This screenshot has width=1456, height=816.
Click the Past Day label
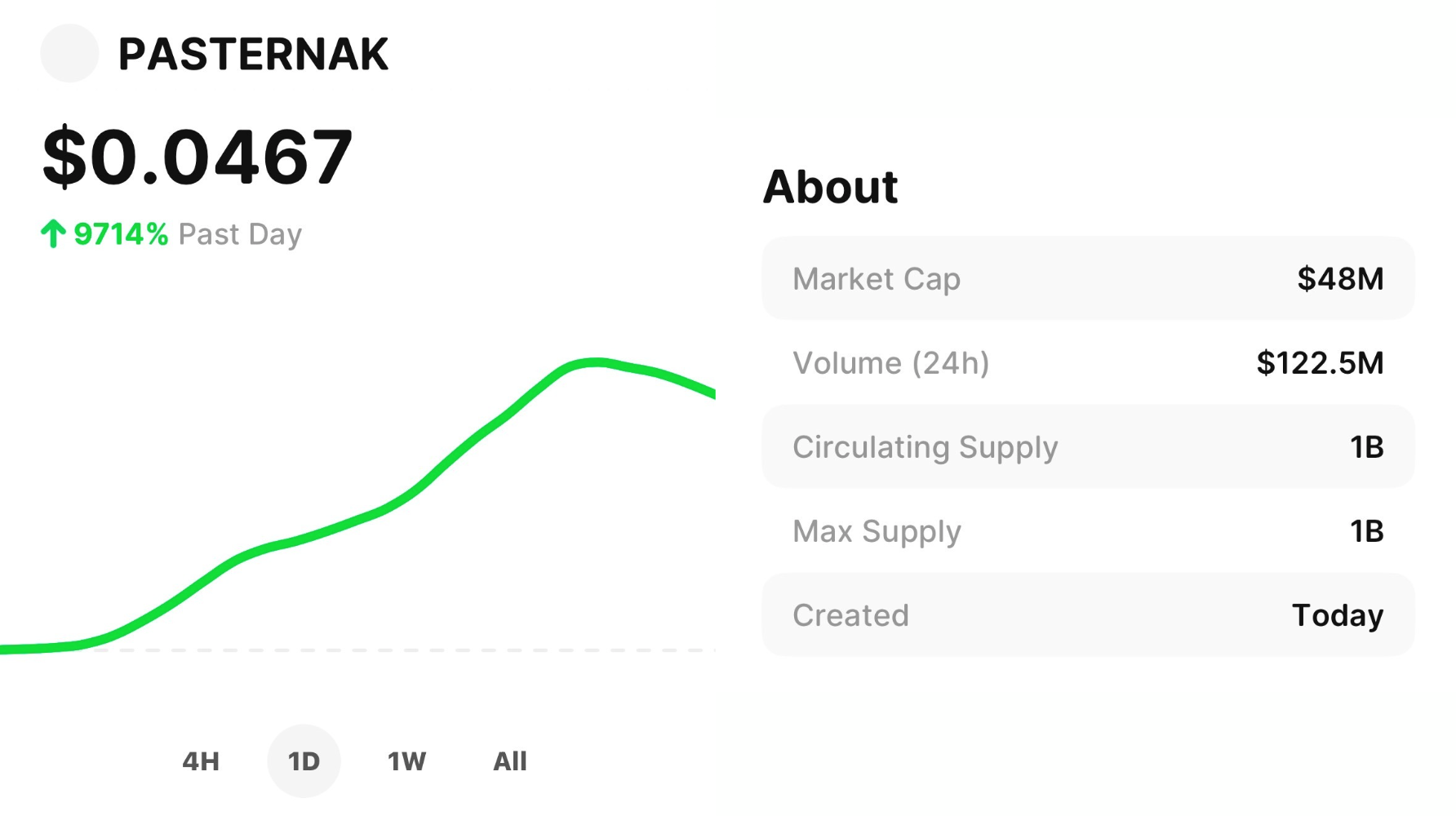pyautogui.click(x=240, y=234)
